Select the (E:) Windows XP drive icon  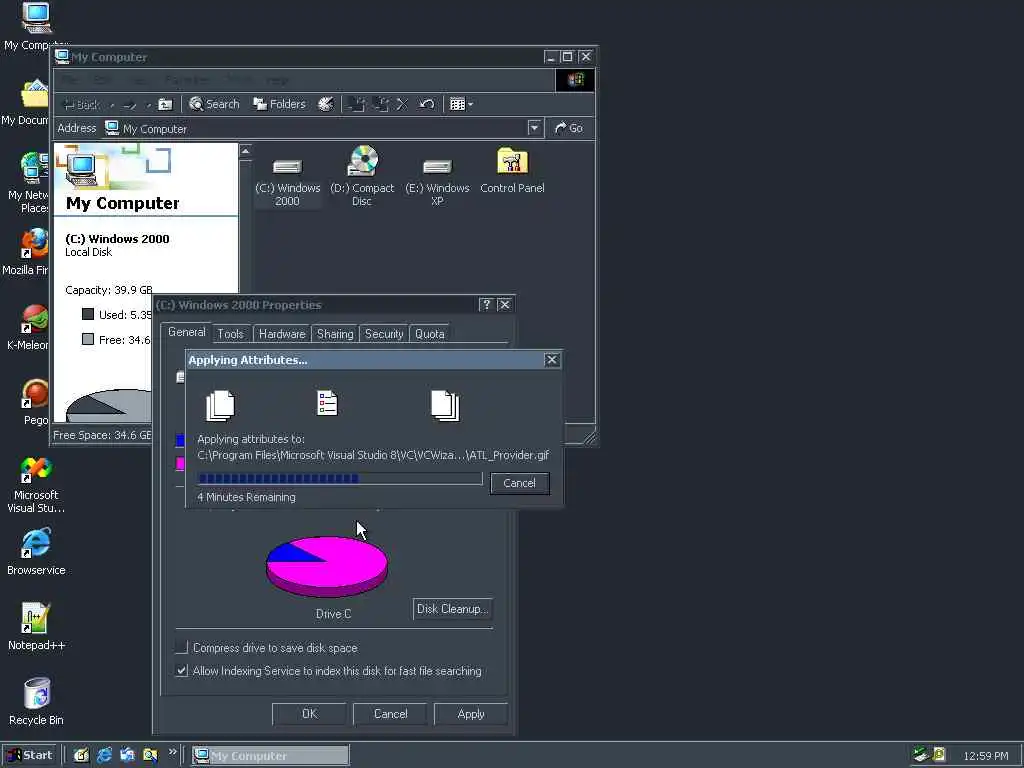[x=438, y=182]
